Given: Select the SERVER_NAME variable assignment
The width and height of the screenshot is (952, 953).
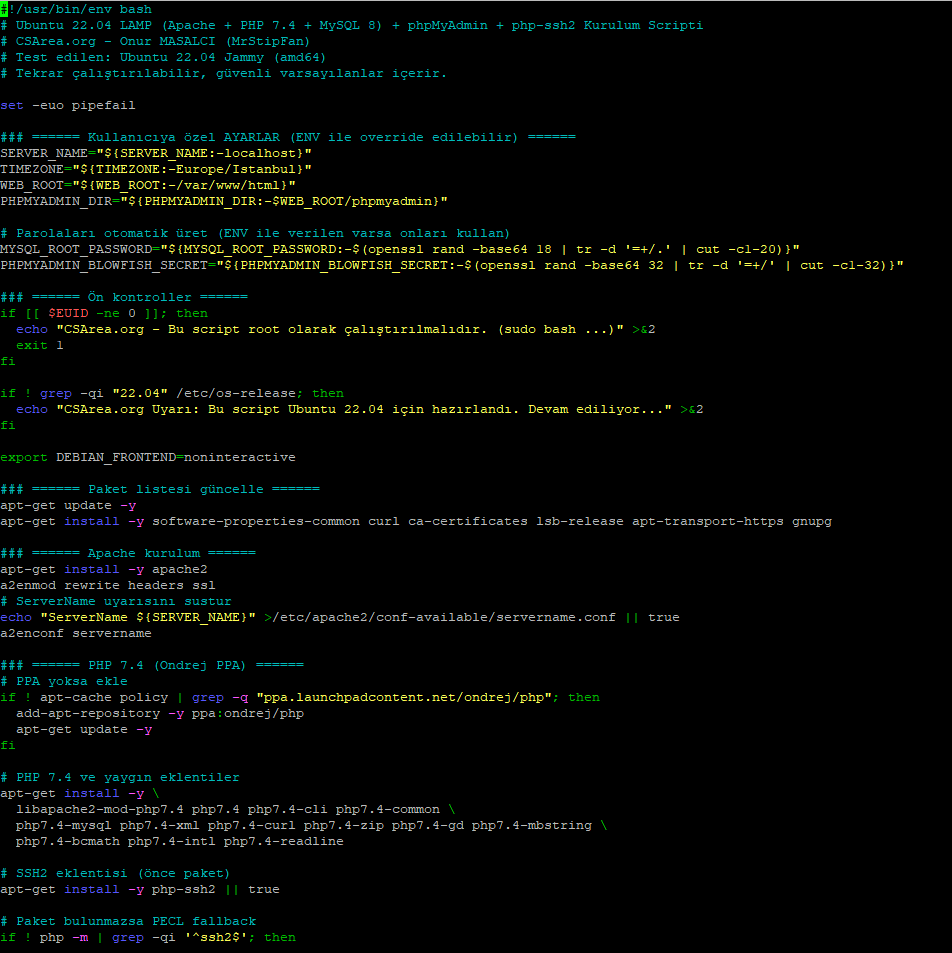Looking at the screenshot, I should [x=156, y=153].
